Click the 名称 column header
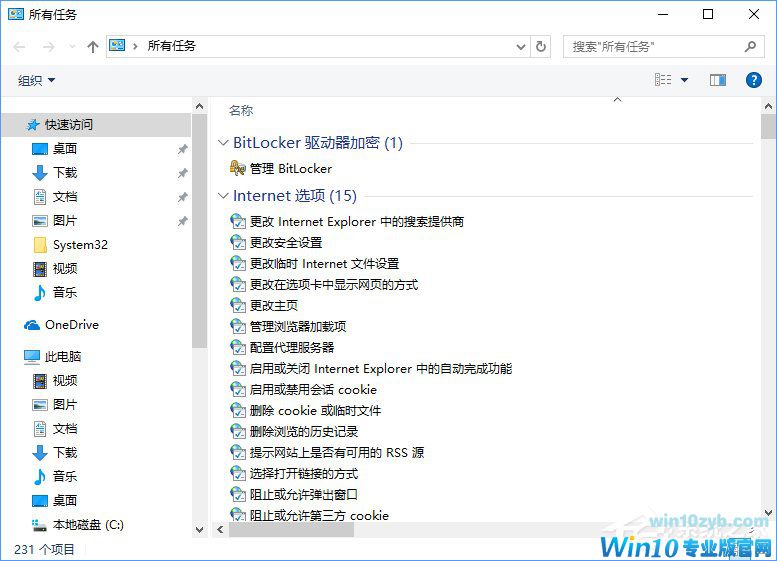The width and height of the screenshot is (777, 561). [x=241, y=111]
